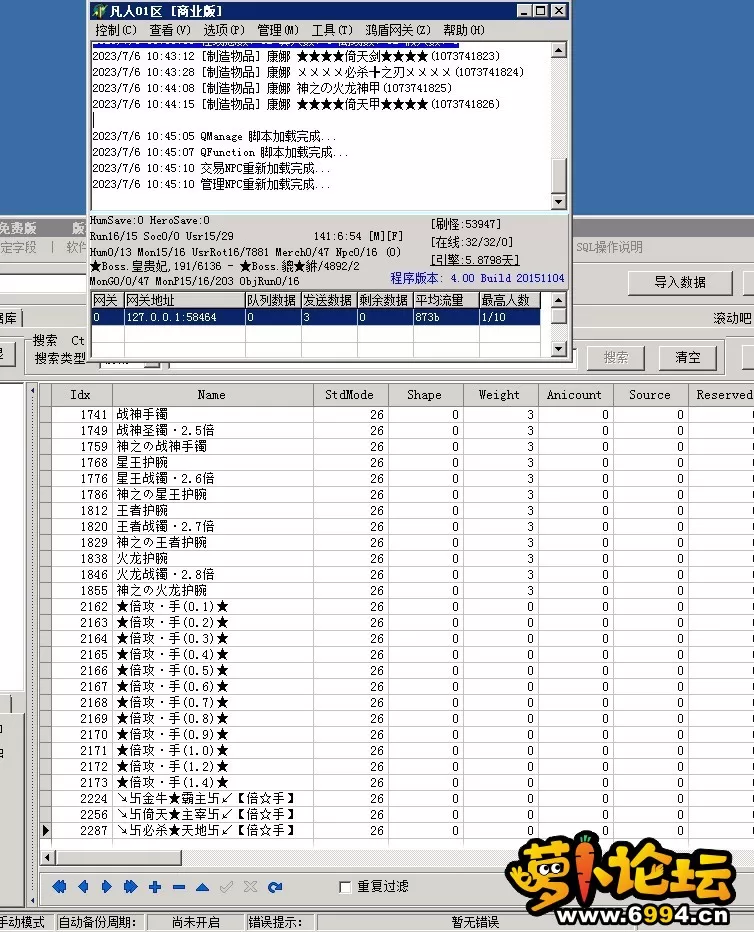Click the 导入数据 button
Viewport: 754px width, 932px height.
[x=680, y=282]
